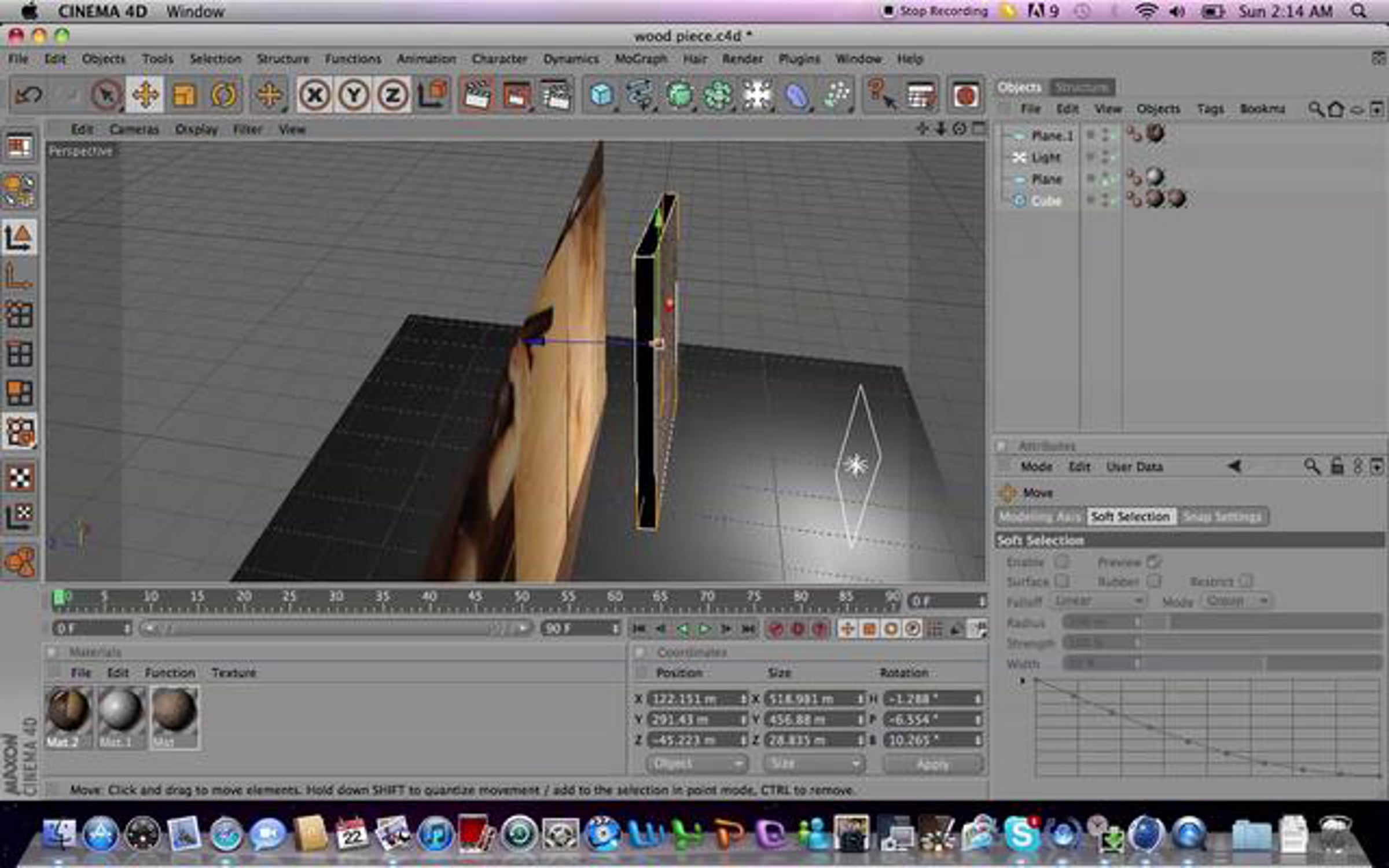Open the Object coordinate mode dropdown

(x=696, y=764)
